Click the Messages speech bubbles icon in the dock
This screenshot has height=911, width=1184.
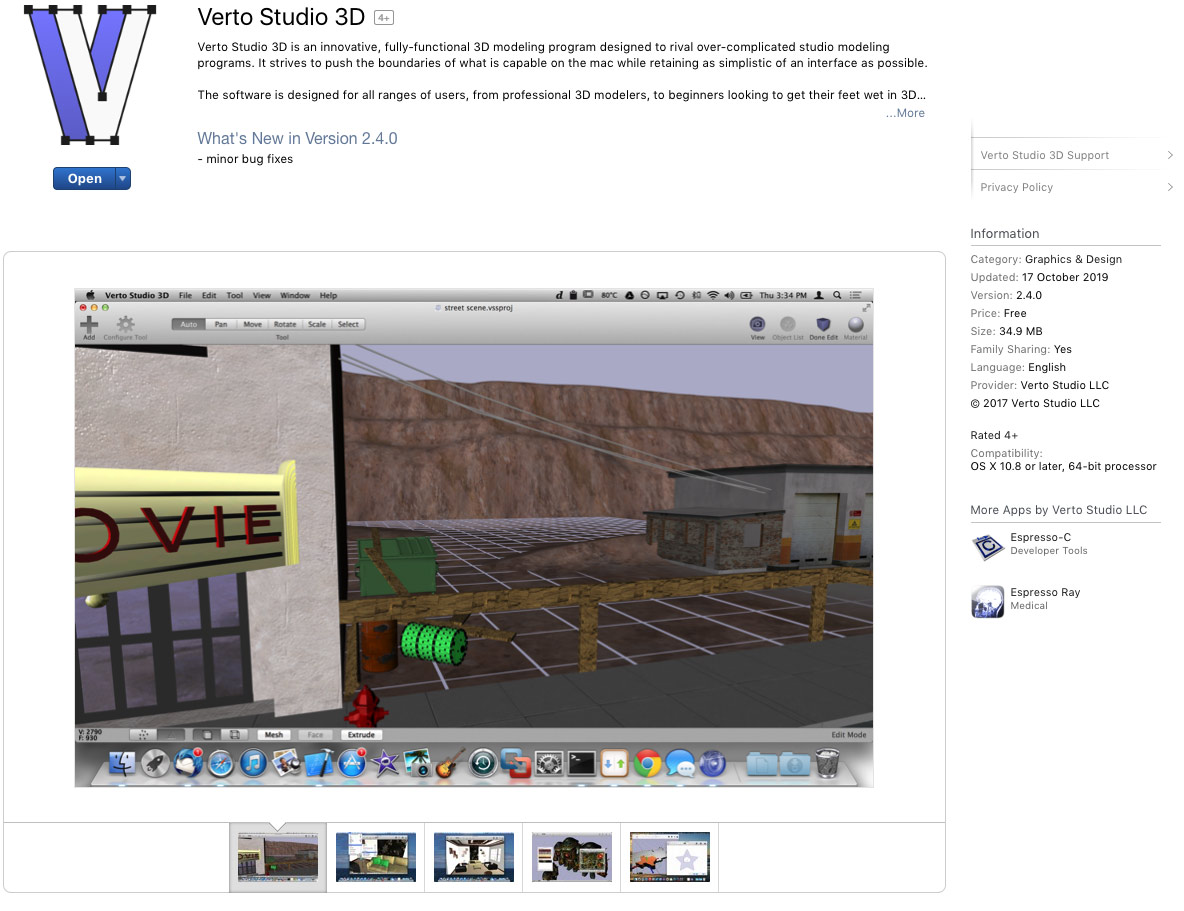click(681, 764)
